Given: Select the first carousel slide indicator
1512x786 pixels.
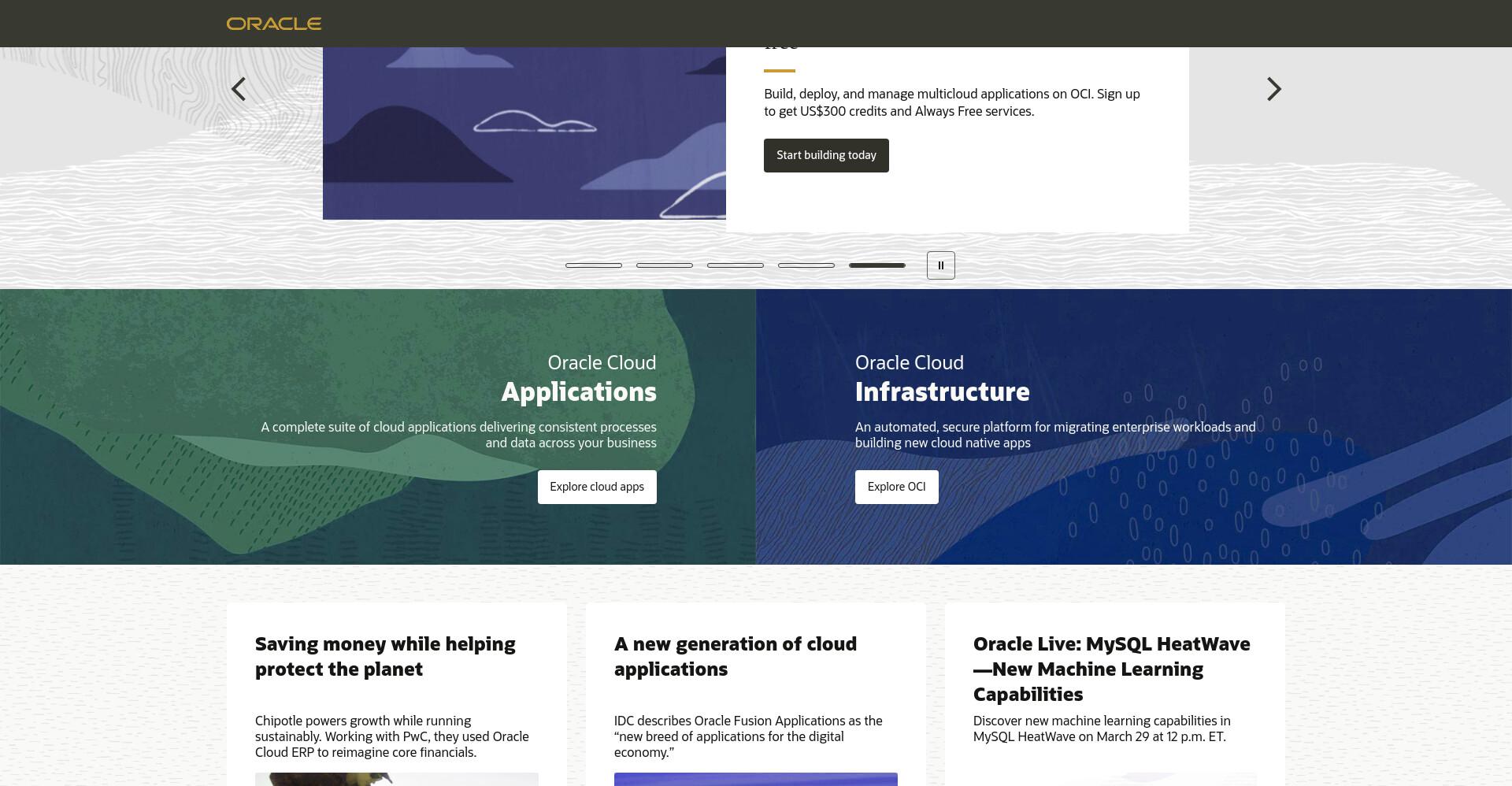Looking at the screenshot, I should [594, 265].
